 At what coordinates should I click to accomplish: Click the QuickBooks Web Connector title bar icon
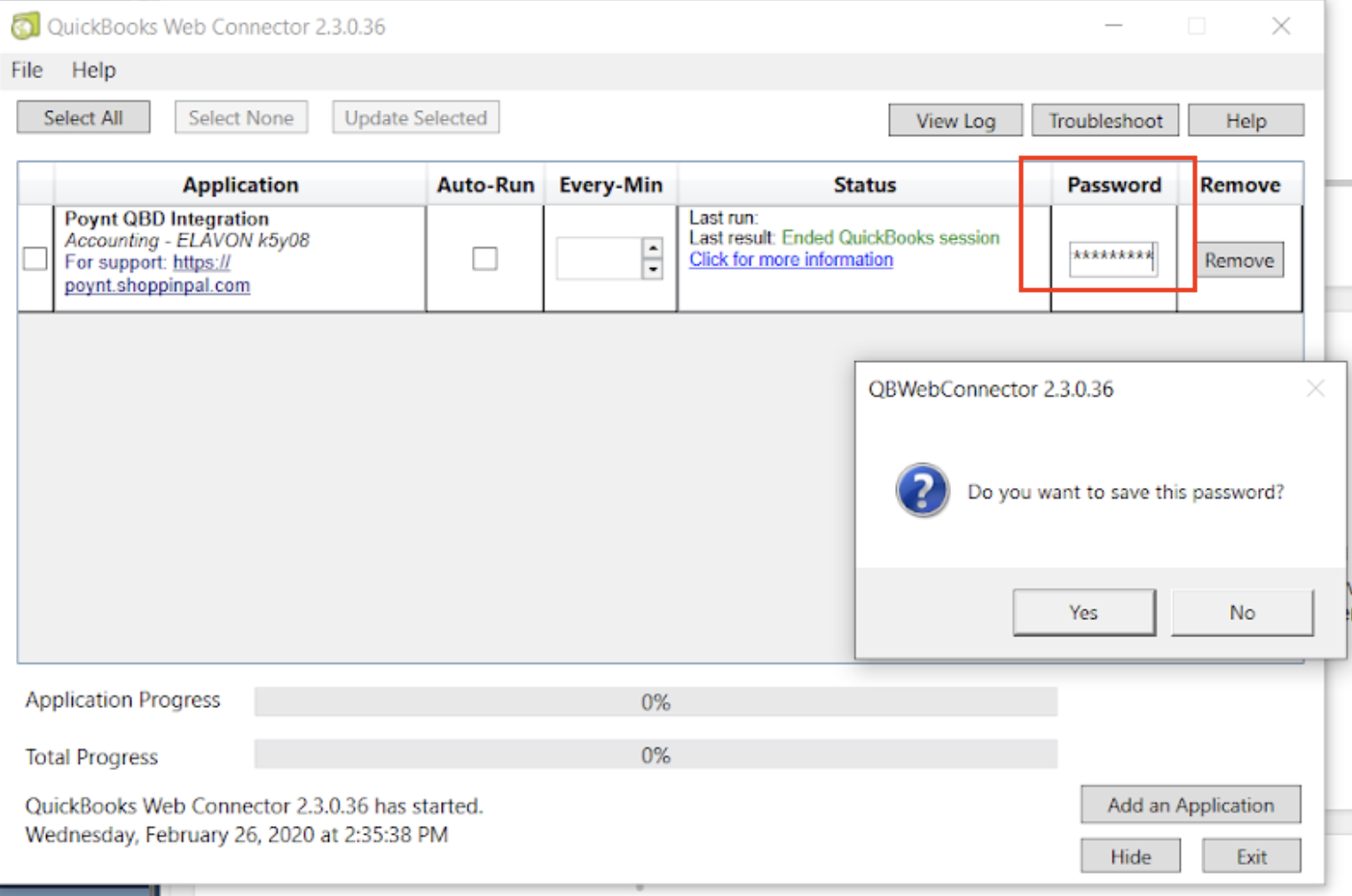[25, 26]
